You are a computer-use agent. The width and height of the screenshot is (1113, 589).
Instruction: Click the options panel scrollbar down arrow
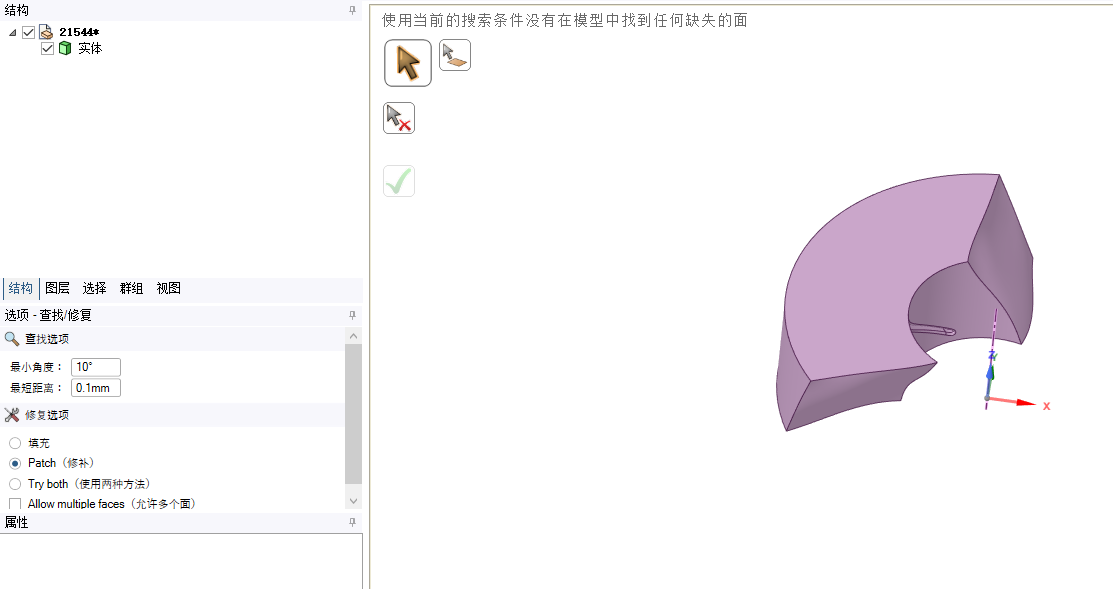click(353, 500)
